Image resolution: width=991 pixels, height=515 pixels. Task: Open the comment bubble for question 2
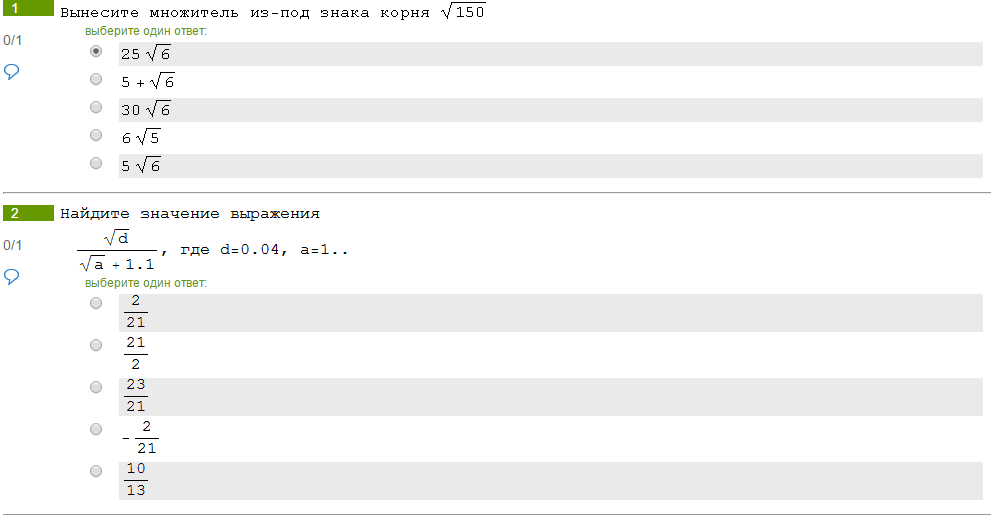click(13, 276)
